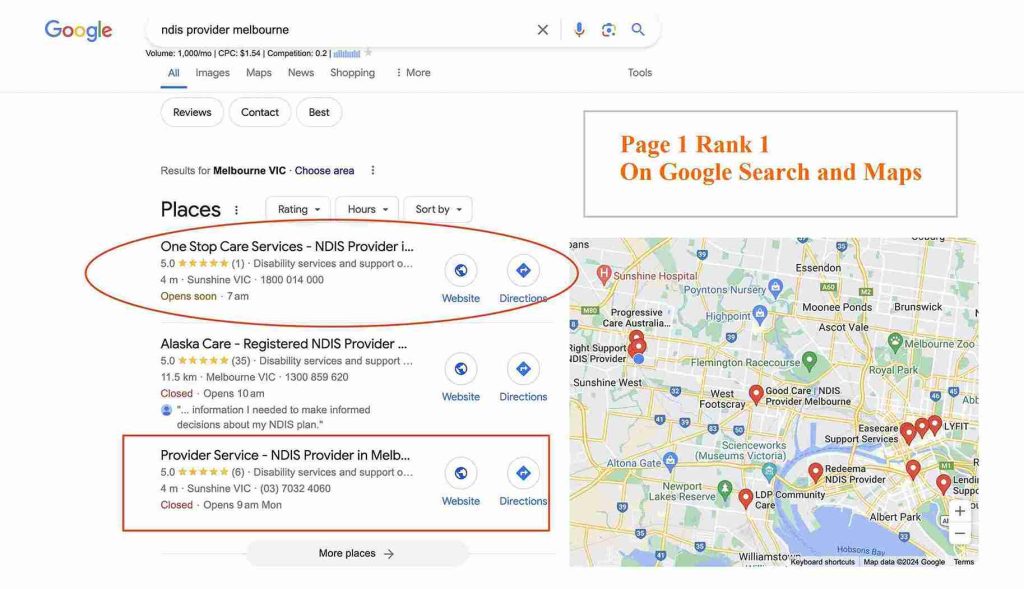This screenshot has width=1024, height=589.
Task: Expand the Rating filter dropdown
Action: [x=298, y=210]
